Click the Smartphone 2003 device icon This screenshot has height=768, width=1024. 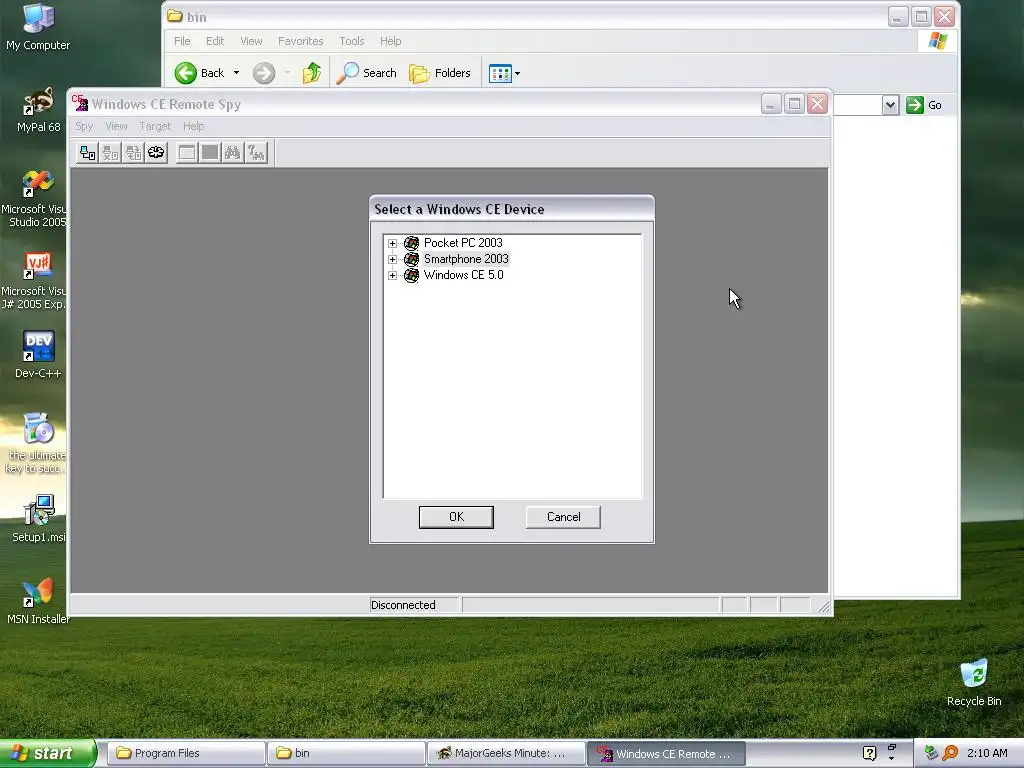[x=411, y=259]
